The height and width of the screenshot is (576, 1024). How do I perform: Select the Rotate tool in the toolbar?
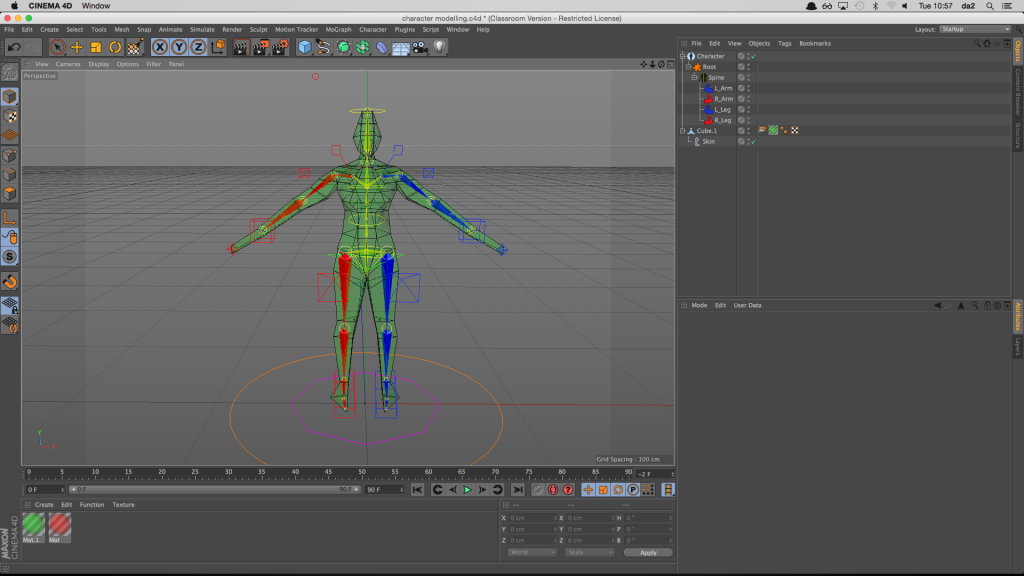point(115,46)
